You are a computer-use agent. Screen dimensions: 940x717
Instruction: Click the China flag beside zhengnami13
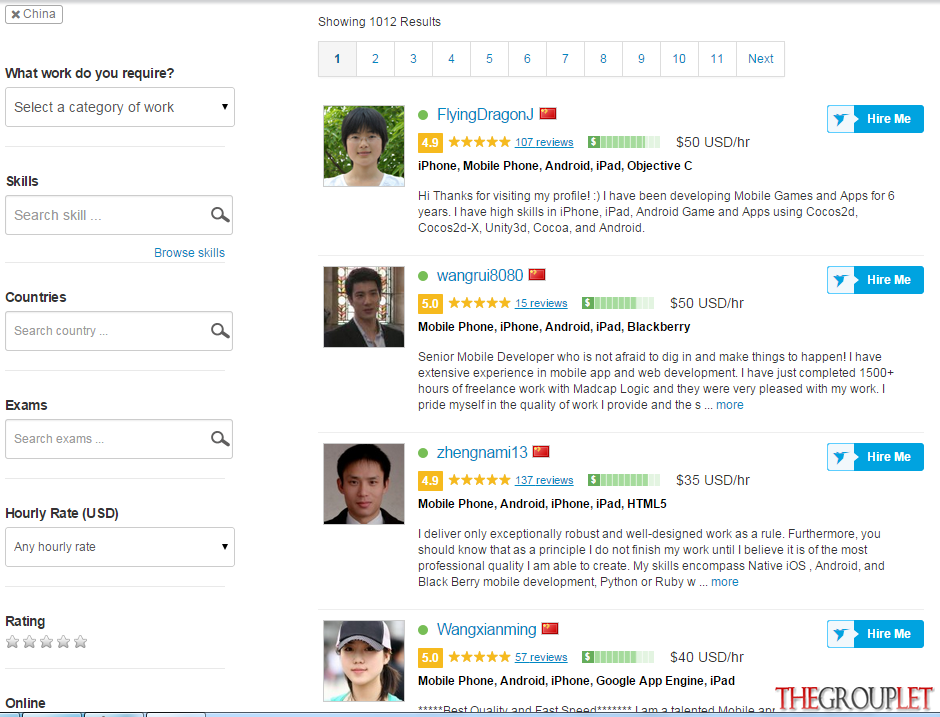pos(541,451)
